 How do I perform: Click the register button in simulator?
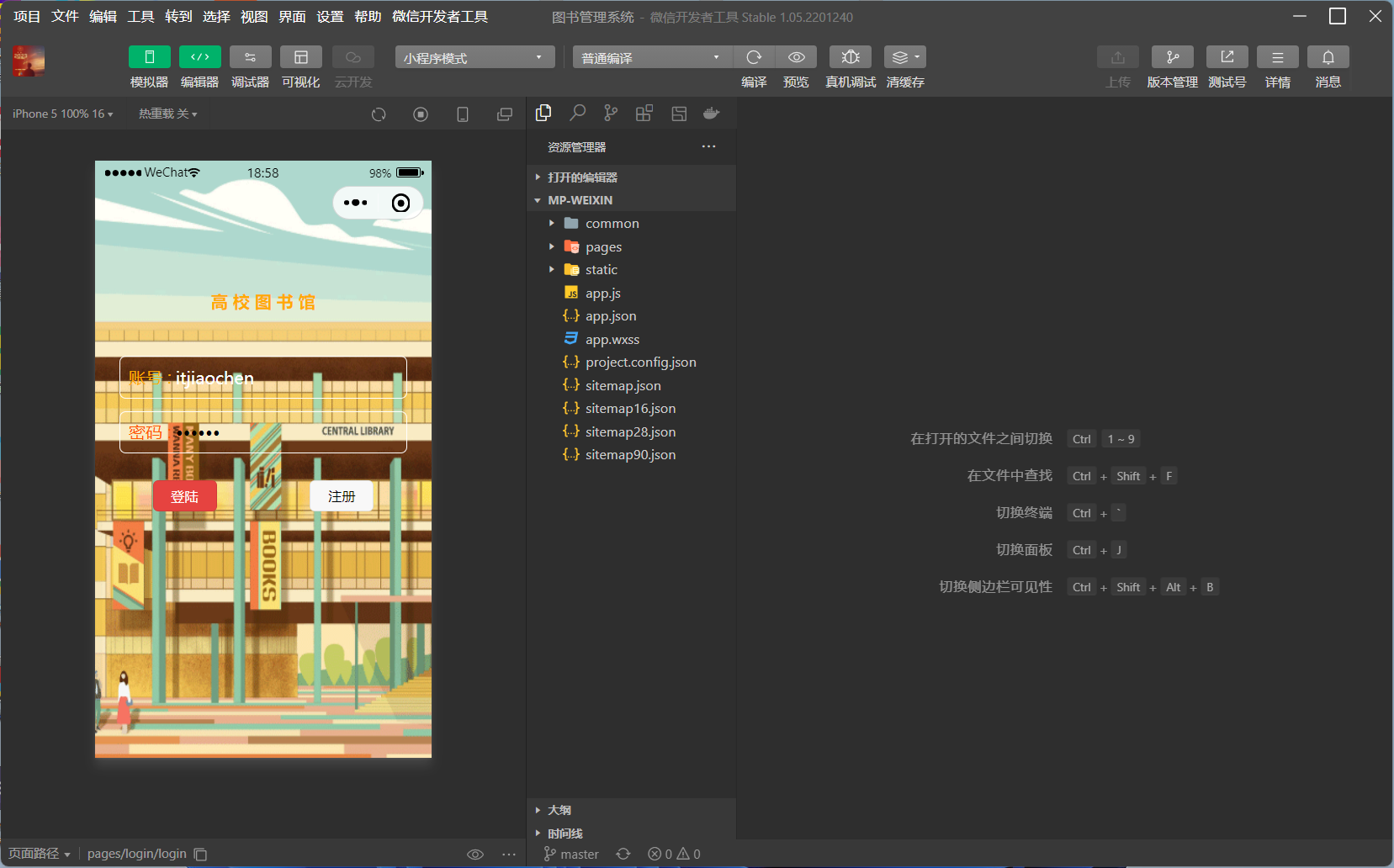(x=342, y=496)
